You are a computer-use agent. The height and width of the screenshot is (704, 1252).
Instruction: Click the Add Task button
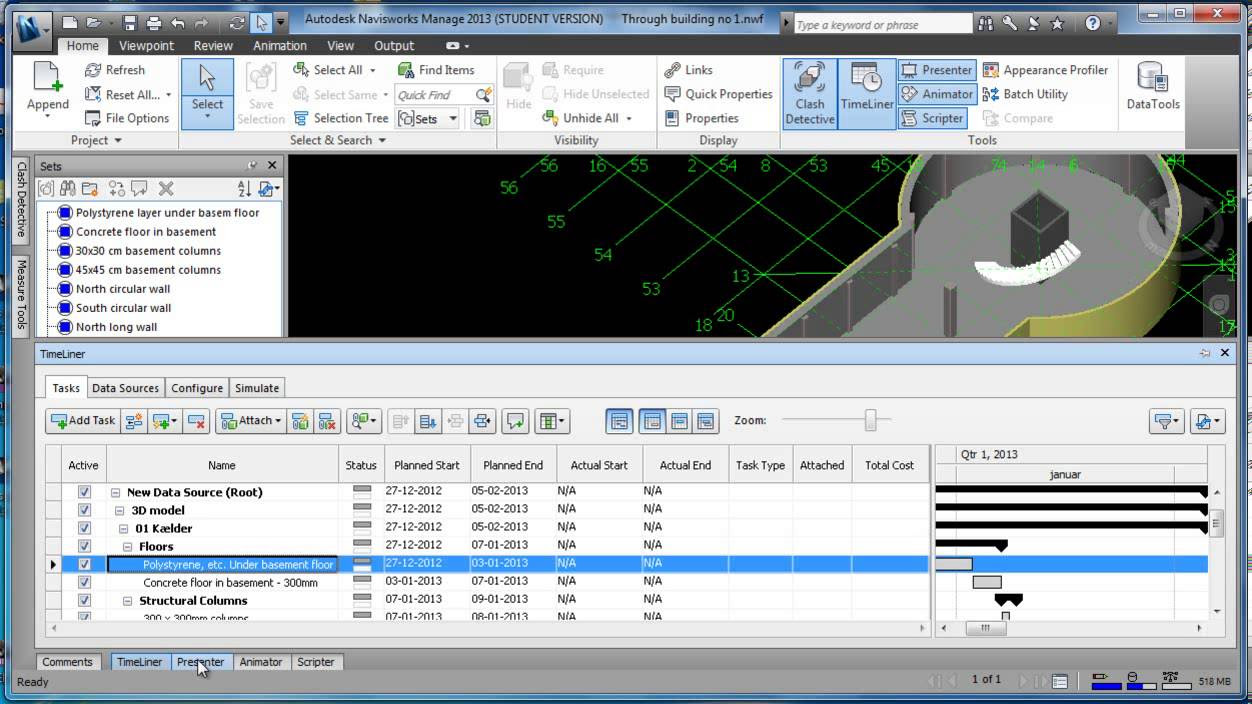[83, 421]
